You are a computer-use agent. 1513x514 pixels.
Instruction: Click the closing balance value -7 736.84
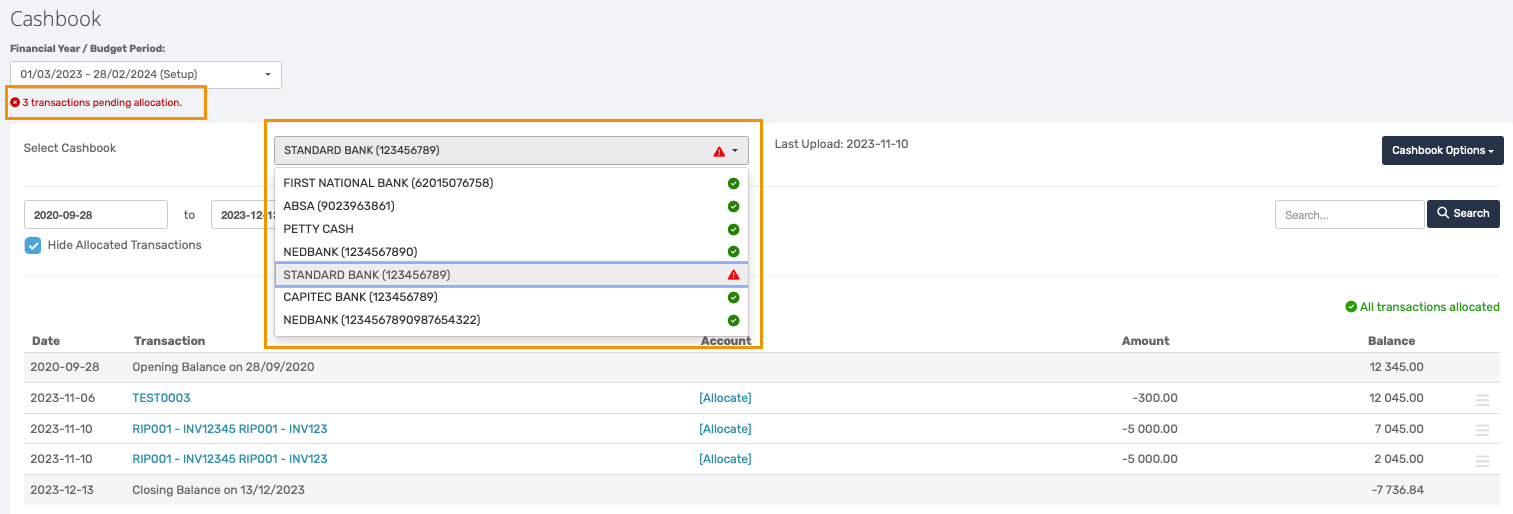1396,490
